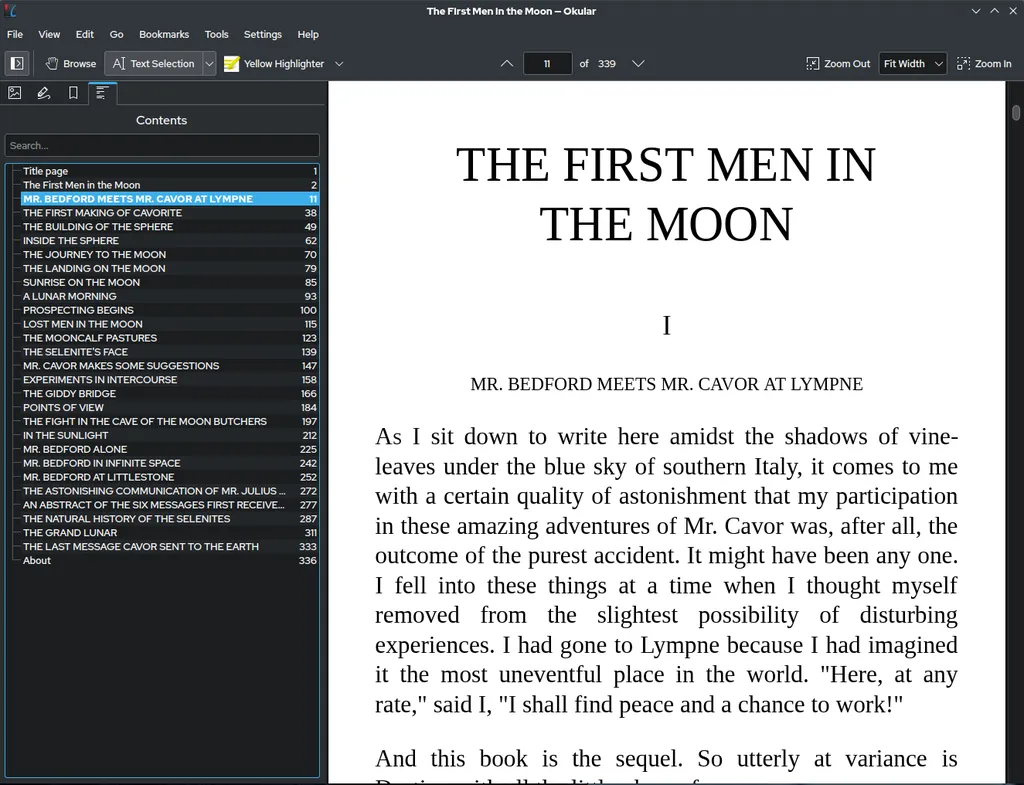Click the page number field
1024x785 pixels.
point(547,63)
